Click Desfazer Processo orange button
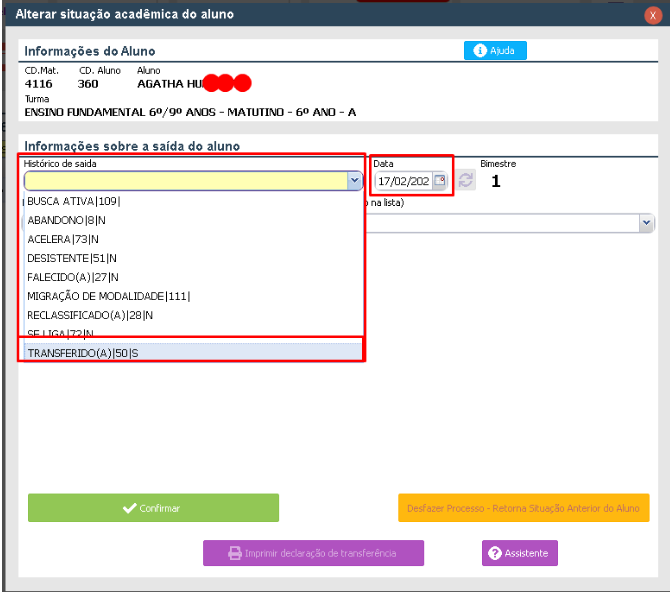 tap(523, 508)
